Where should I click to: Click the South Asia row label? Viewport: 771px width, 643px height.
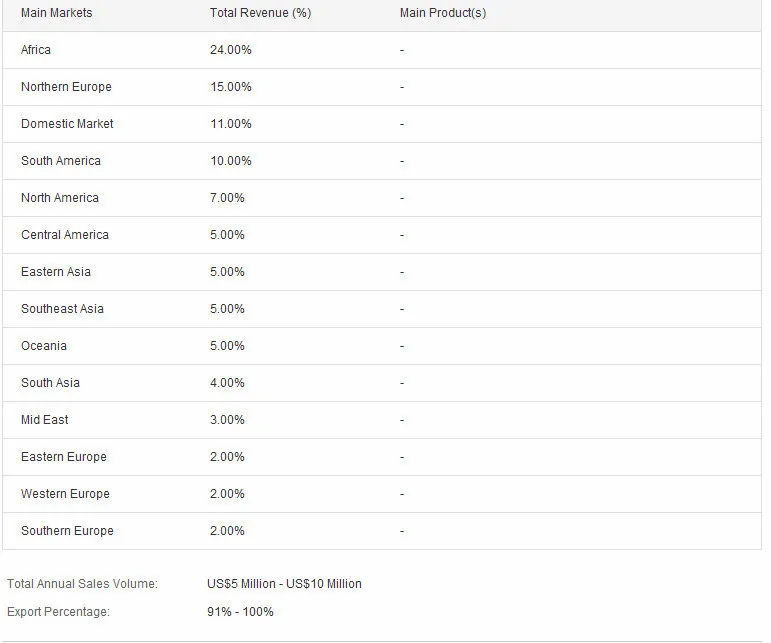tap(50, 382)
